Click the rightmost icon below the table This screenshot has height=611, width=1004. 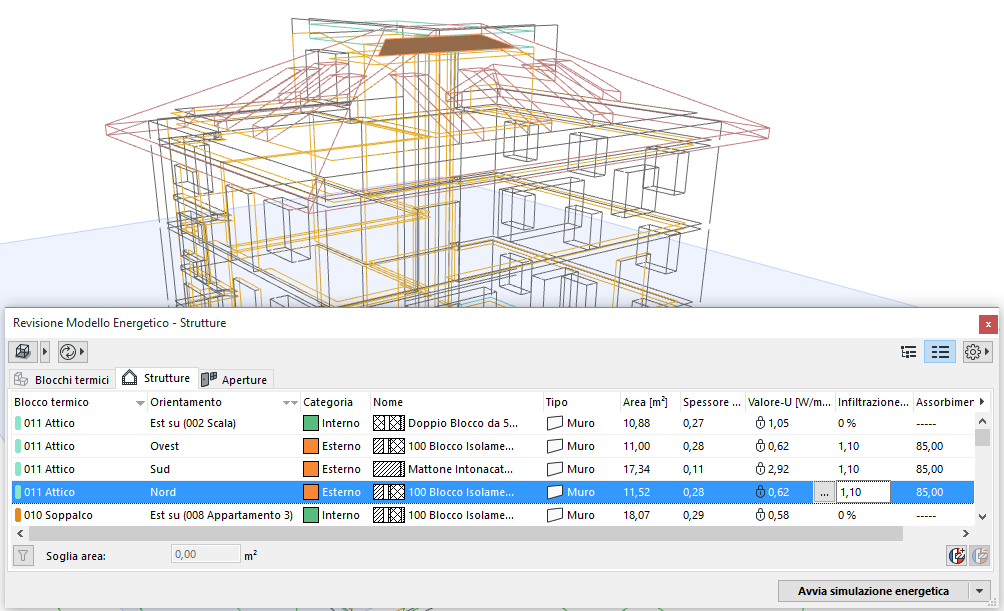(980, 556)
